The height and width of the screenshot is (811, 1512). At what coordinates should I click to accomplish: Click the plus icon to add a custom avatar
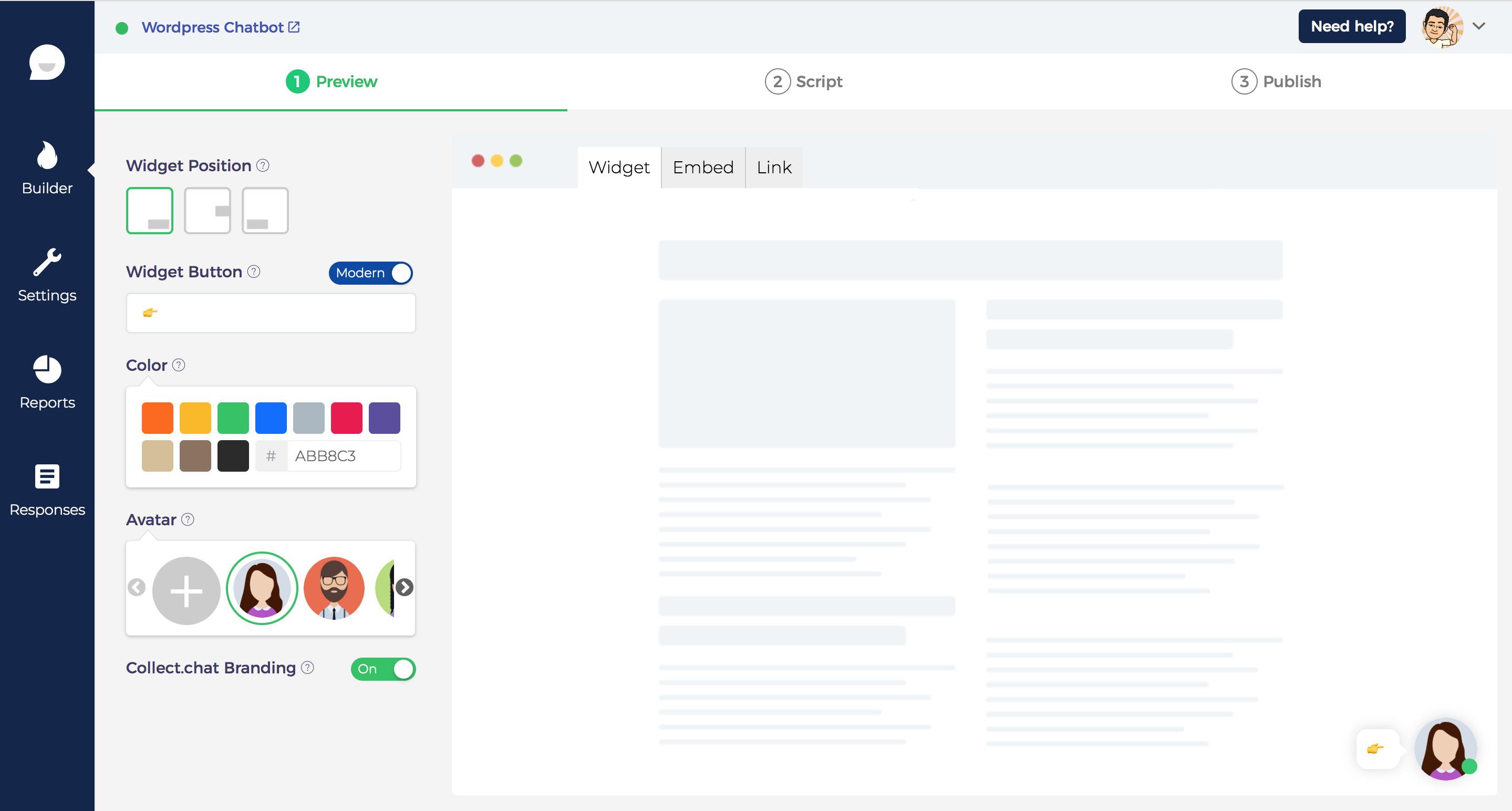click(186, 590)
